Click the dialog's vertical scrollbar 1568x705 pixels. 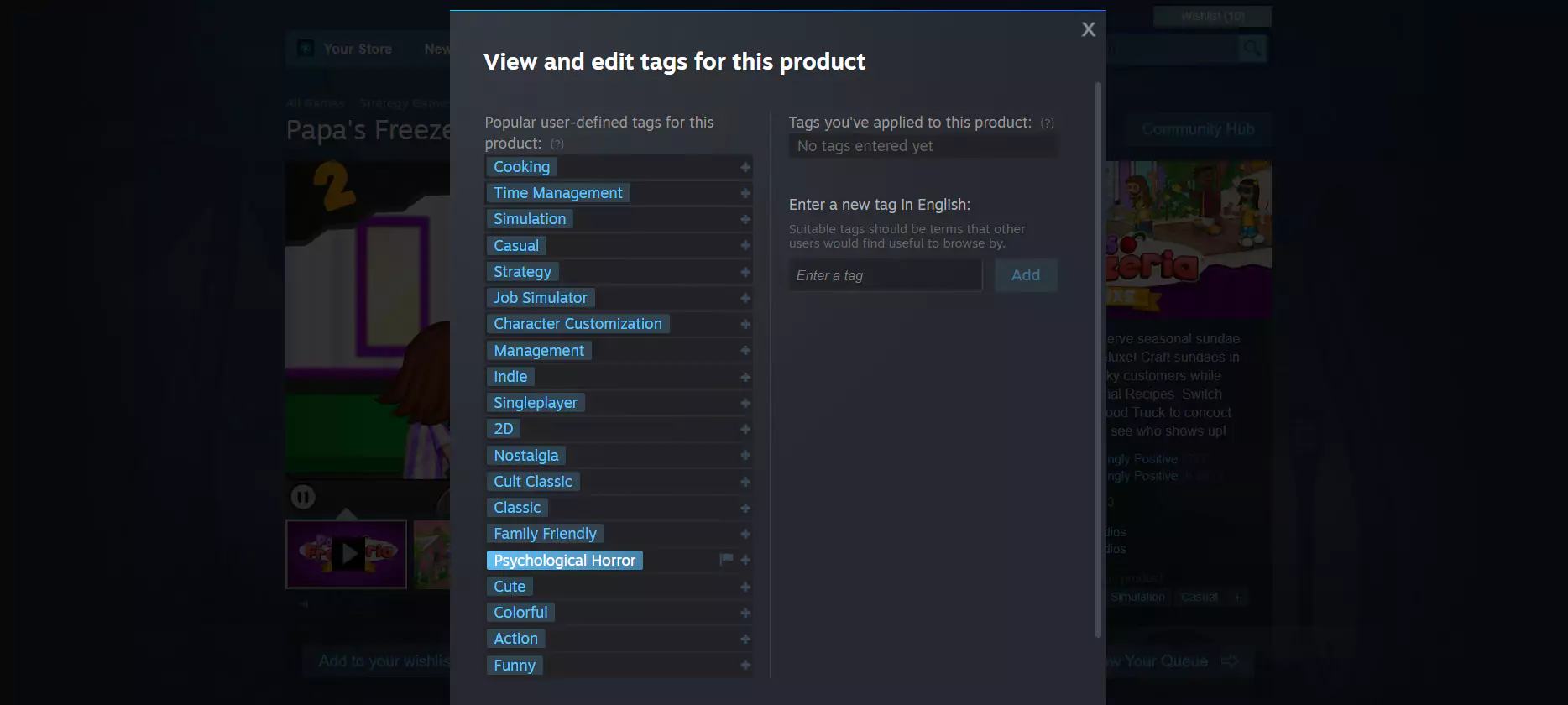[x=1098, y=359]
